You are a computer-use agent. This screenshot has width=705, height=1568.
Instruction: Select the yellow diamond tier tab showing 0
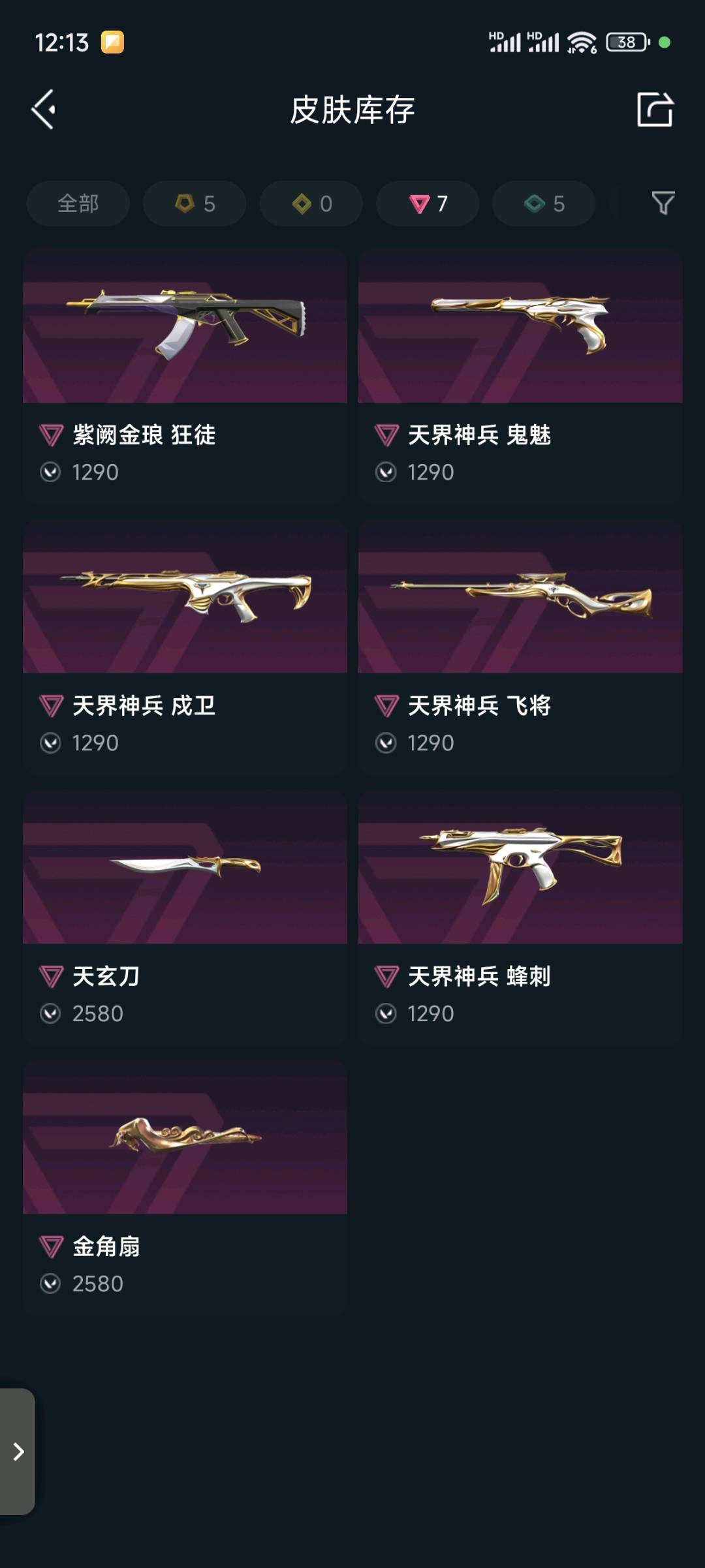click(311, 204)
